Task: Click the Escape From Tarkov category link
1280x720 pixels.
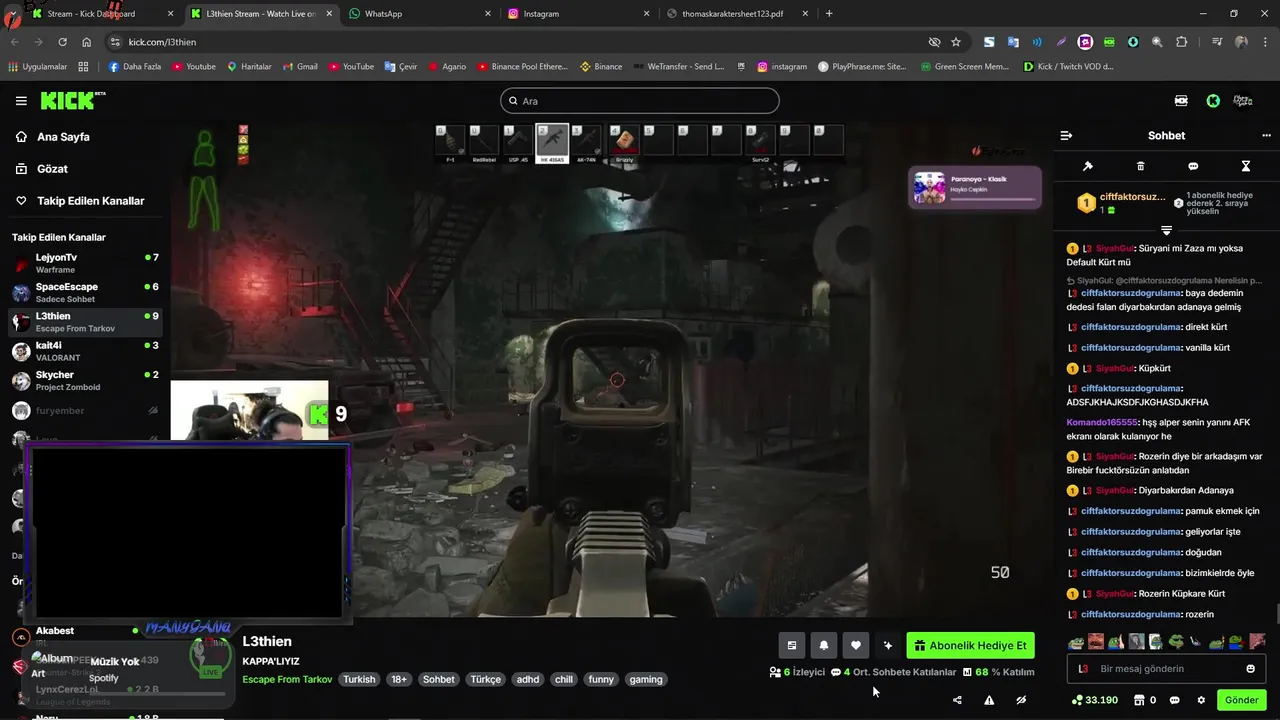Action: point(287,679)
